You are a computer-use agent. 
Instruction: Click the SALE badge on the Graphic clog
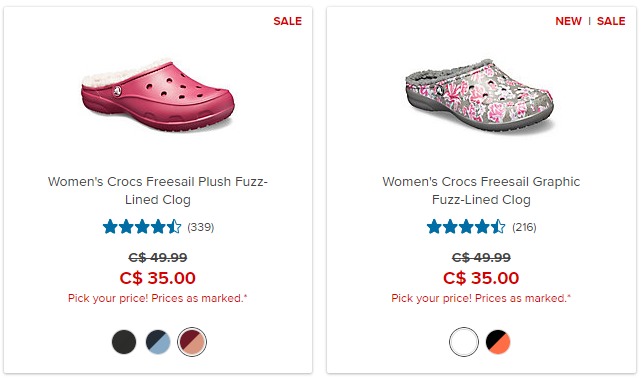tap(611, 21)
